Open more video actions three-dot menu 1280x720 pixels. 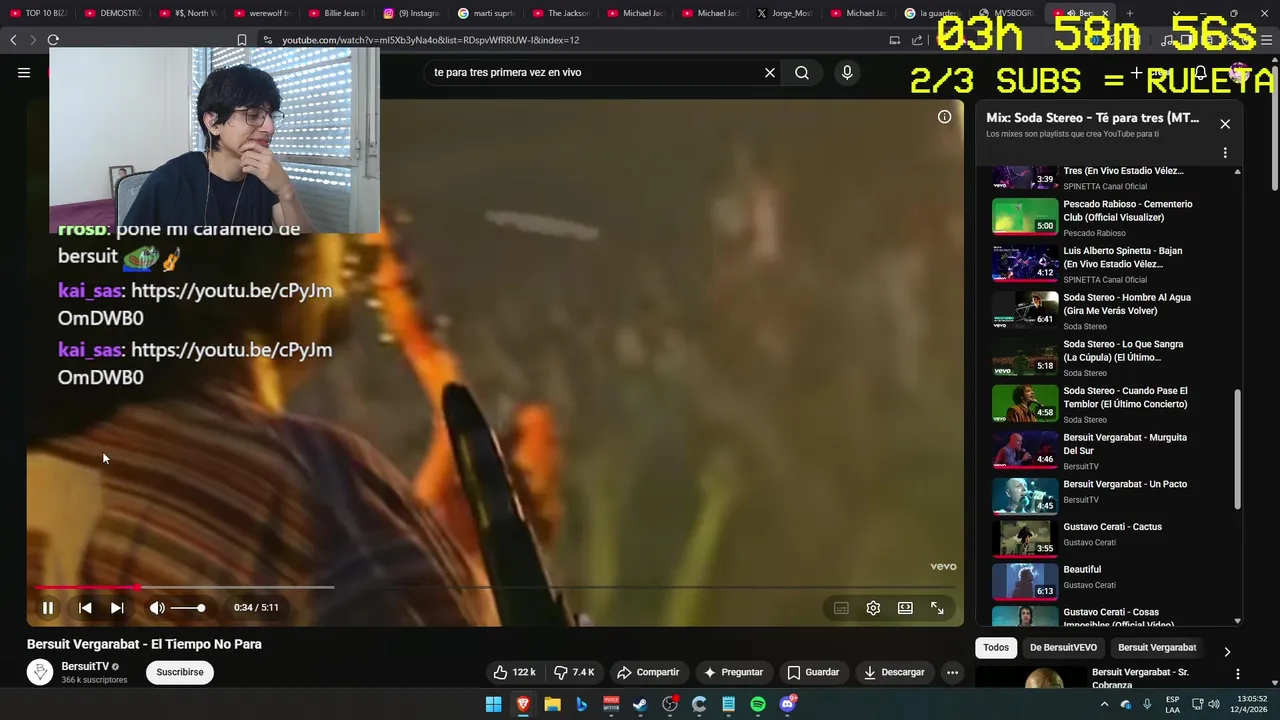pos(952,672)
